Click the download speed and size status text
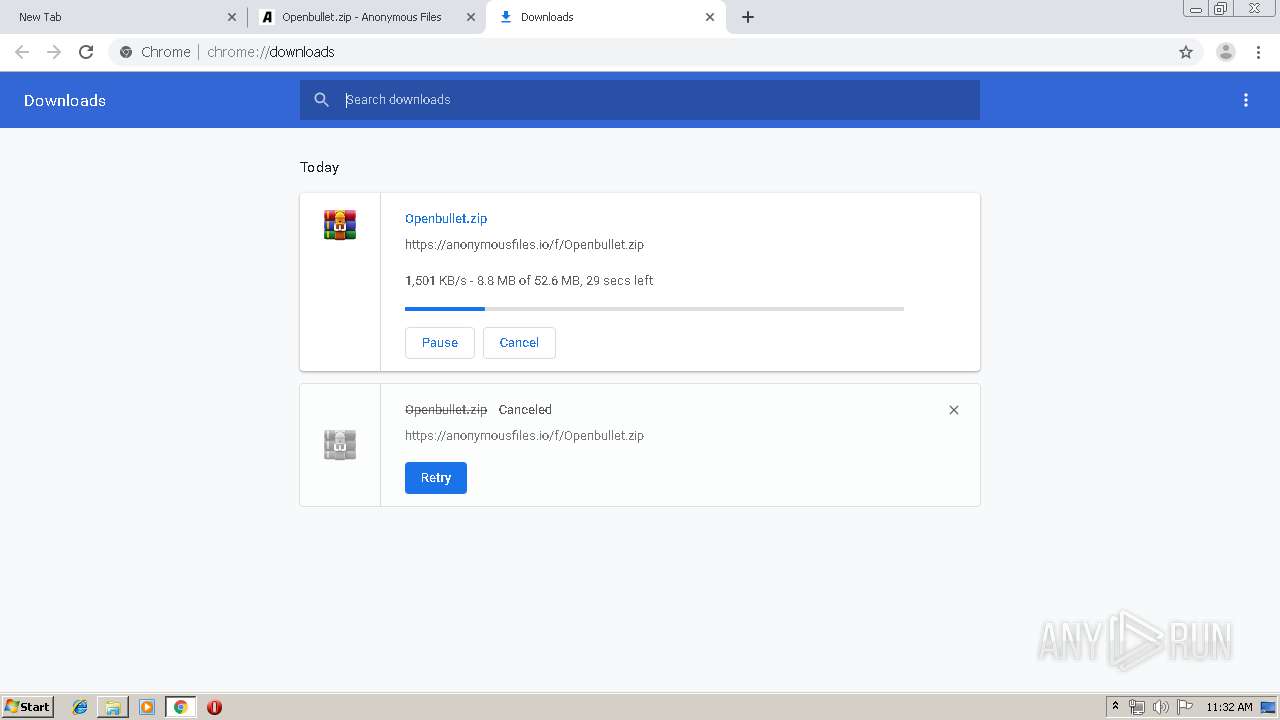 (529, 281)
